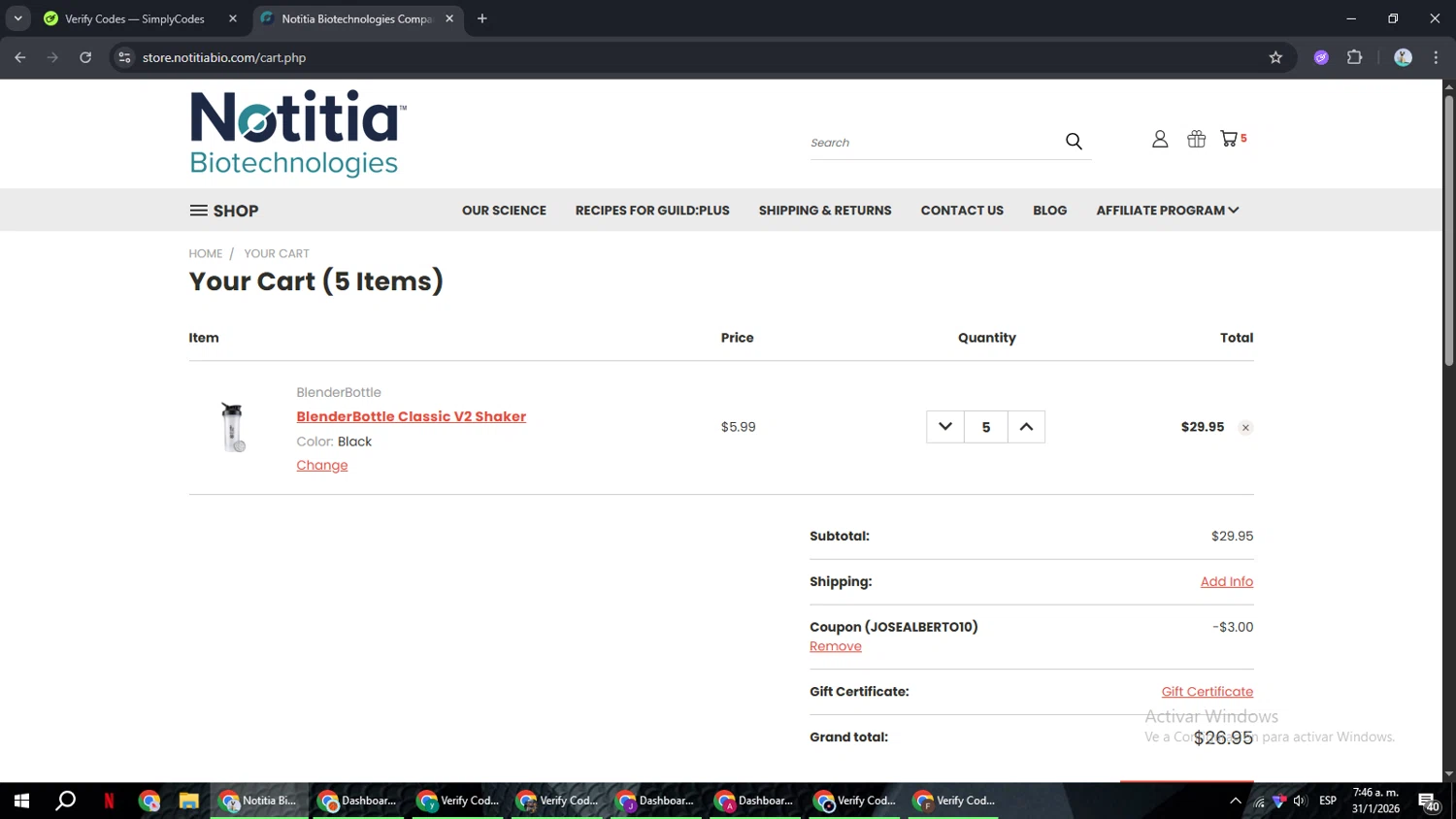Open Netflix from the taskbar

(x=109, y=801)
